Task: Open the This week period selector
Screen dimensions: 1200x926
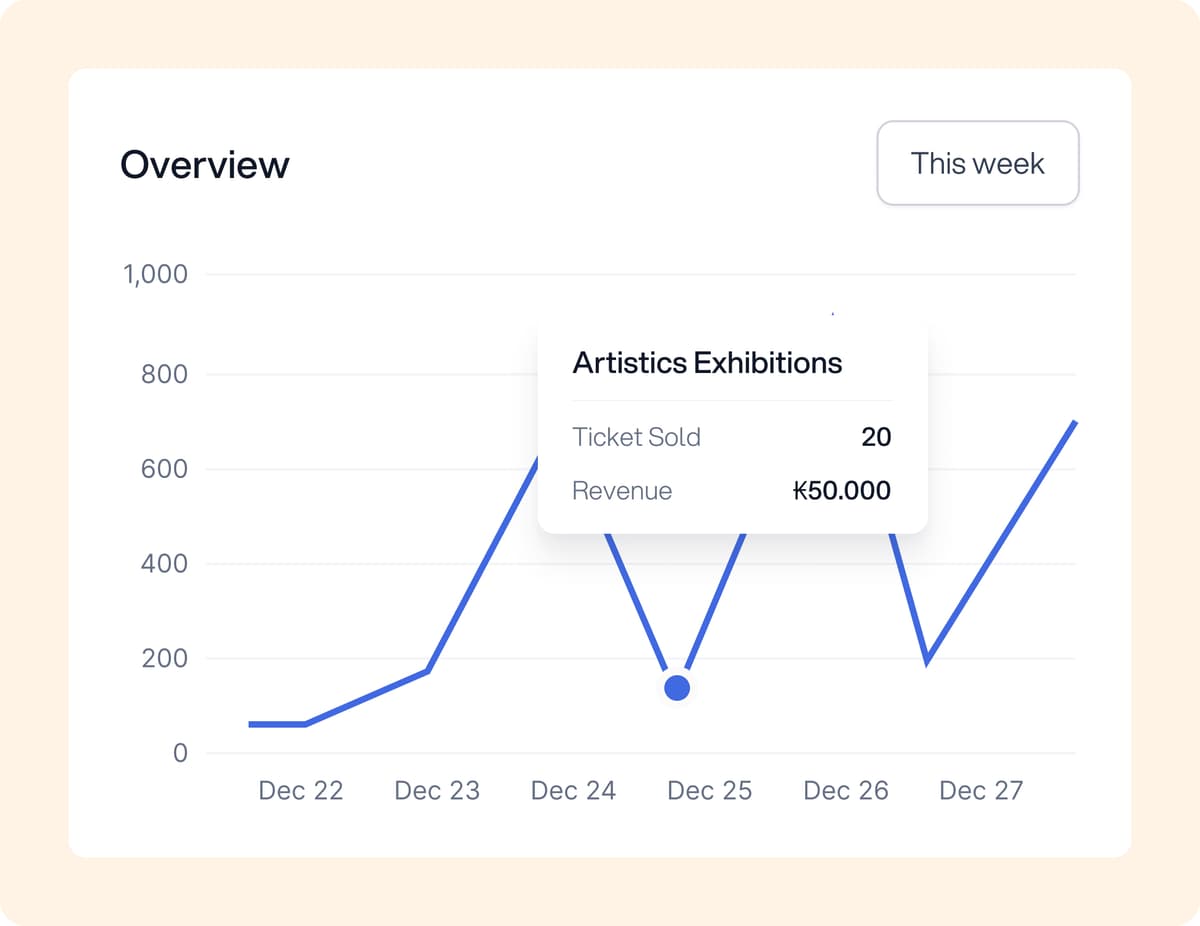Action: tap(977, 163)
